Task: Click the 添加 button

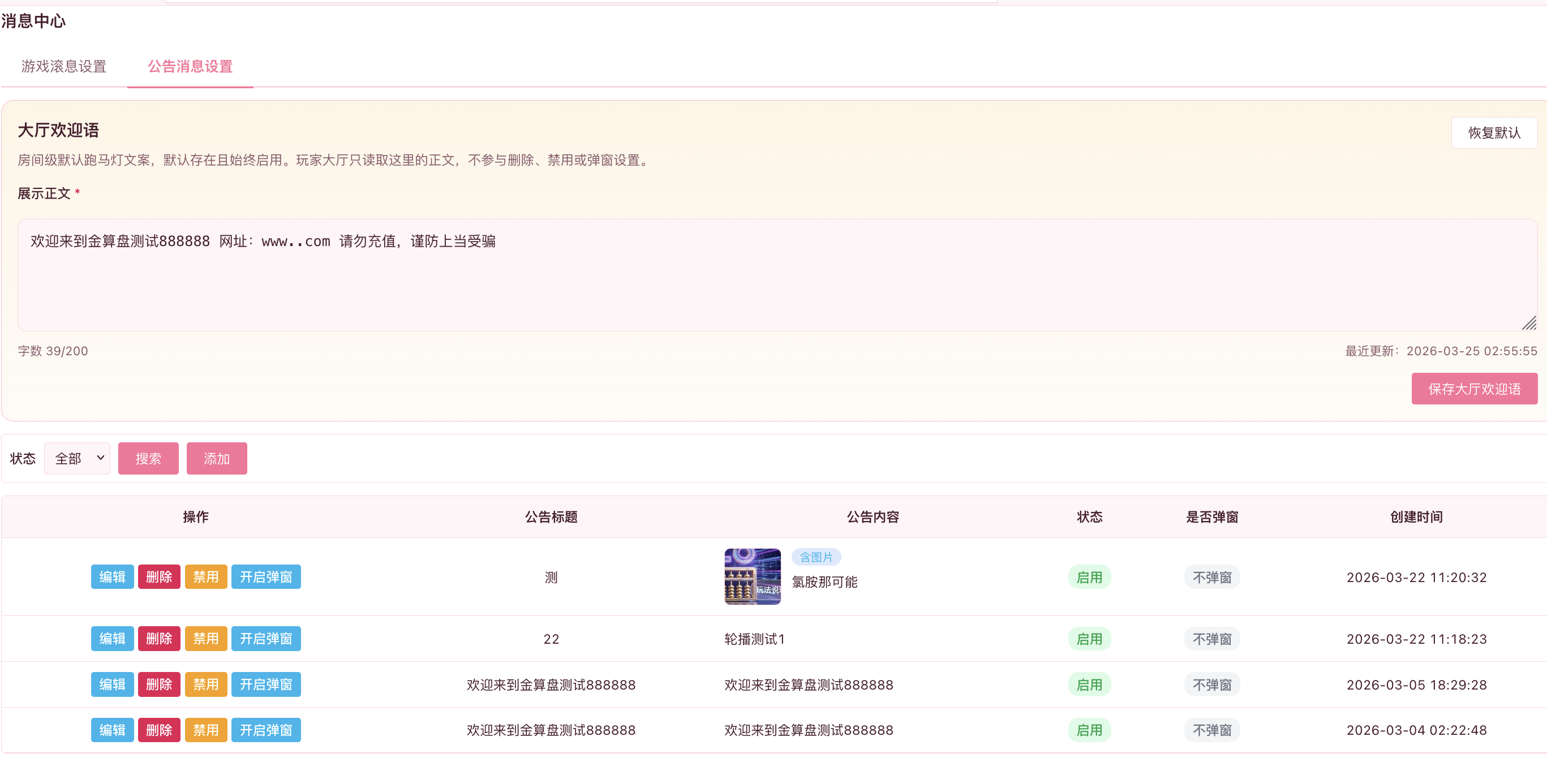Action: tap(217, 459)
